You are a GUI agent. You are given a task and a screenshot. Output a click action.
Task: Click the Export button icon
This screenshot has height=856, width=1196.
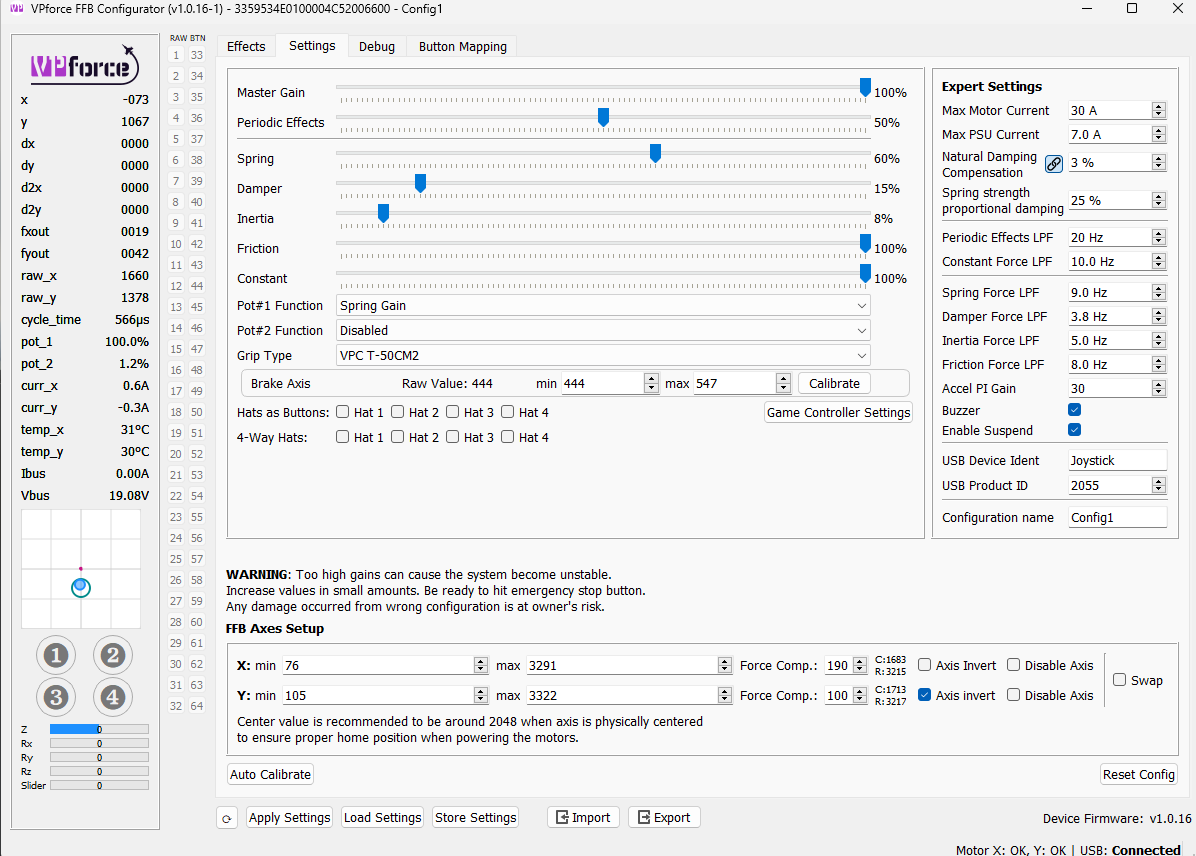(x=644, y=818)
